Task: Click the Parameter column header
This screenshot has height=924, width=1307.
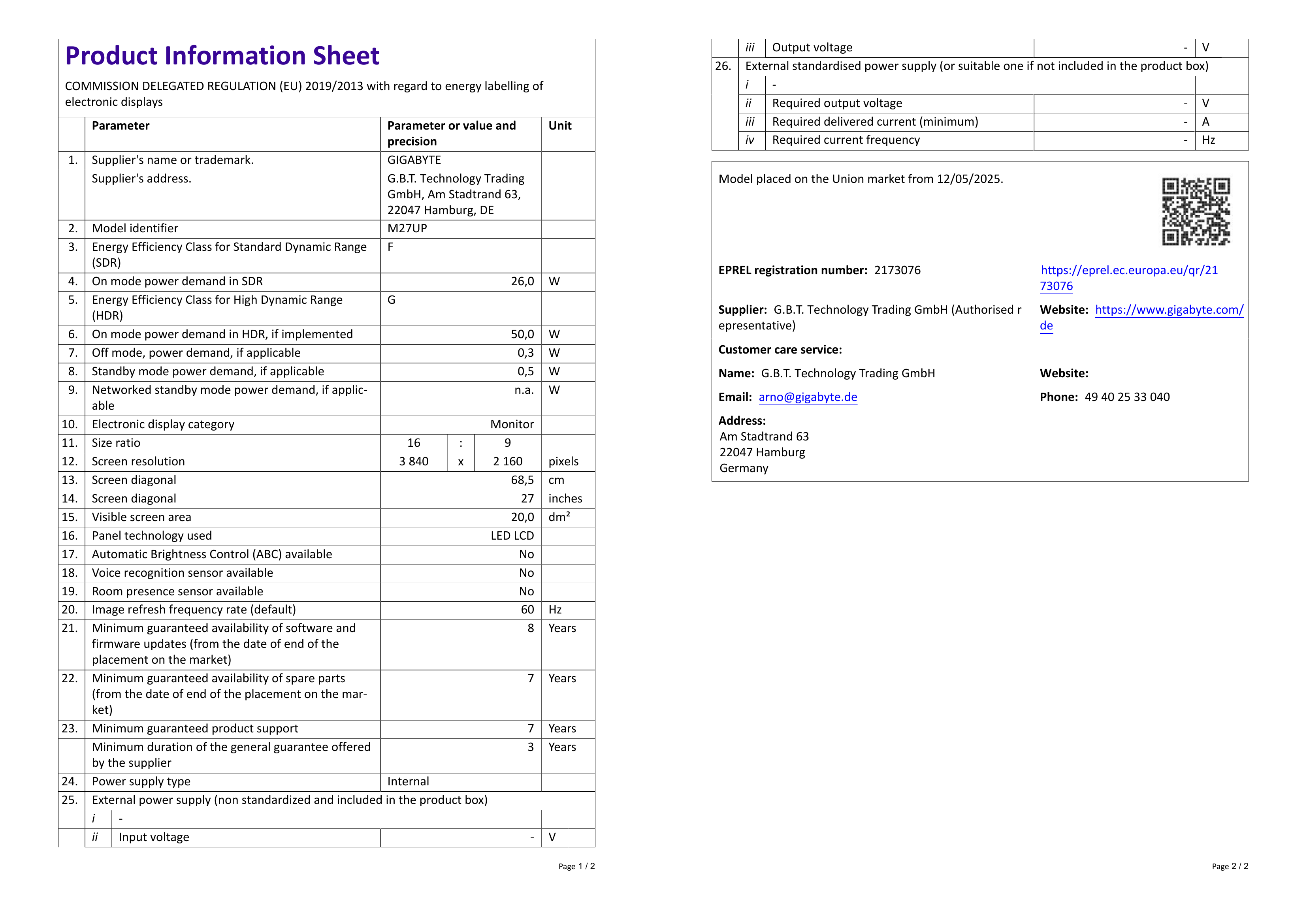Action: tap(121, 126)
